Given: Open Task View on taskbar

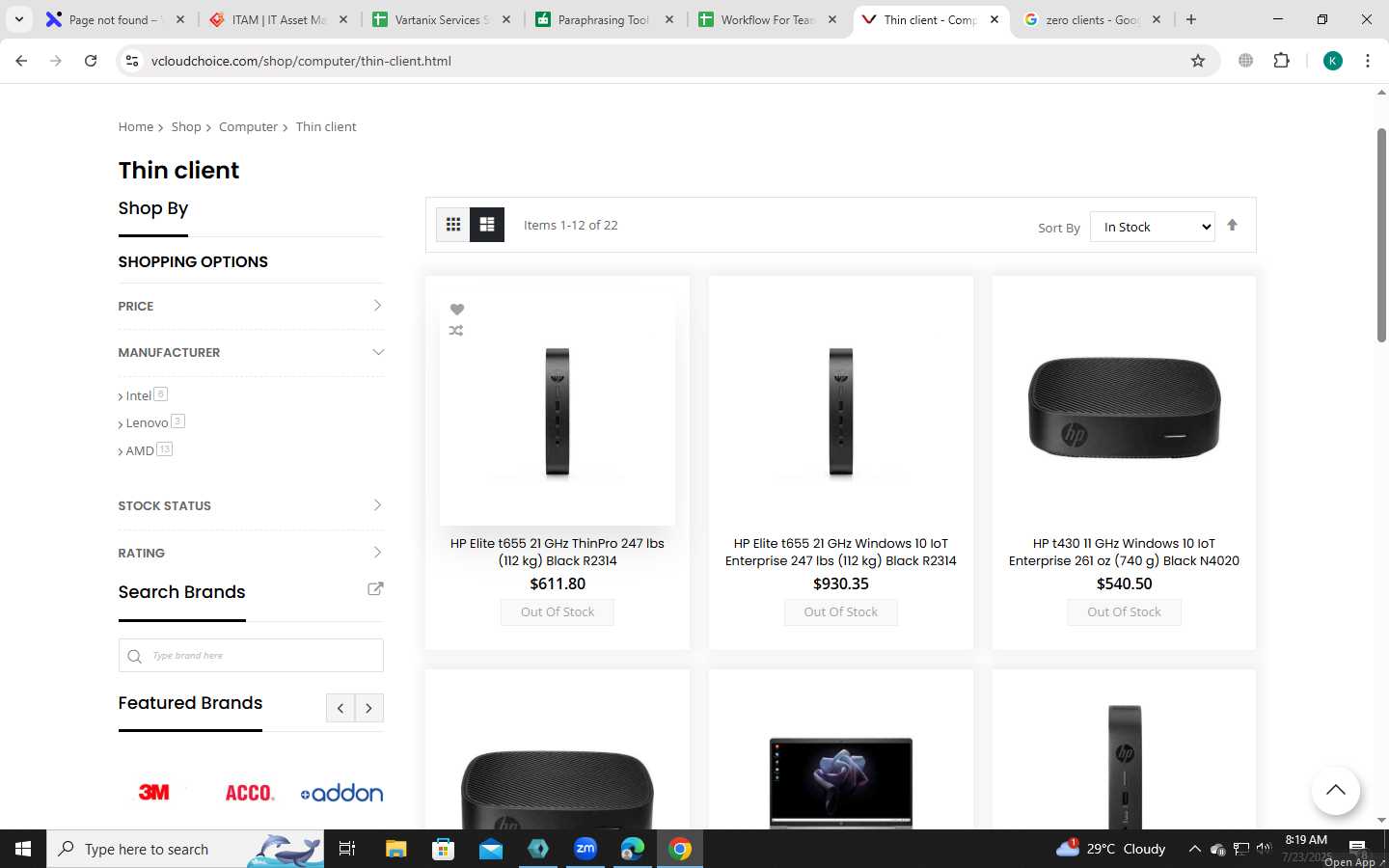Looking at the screenshot, I should tap(347, 849).
